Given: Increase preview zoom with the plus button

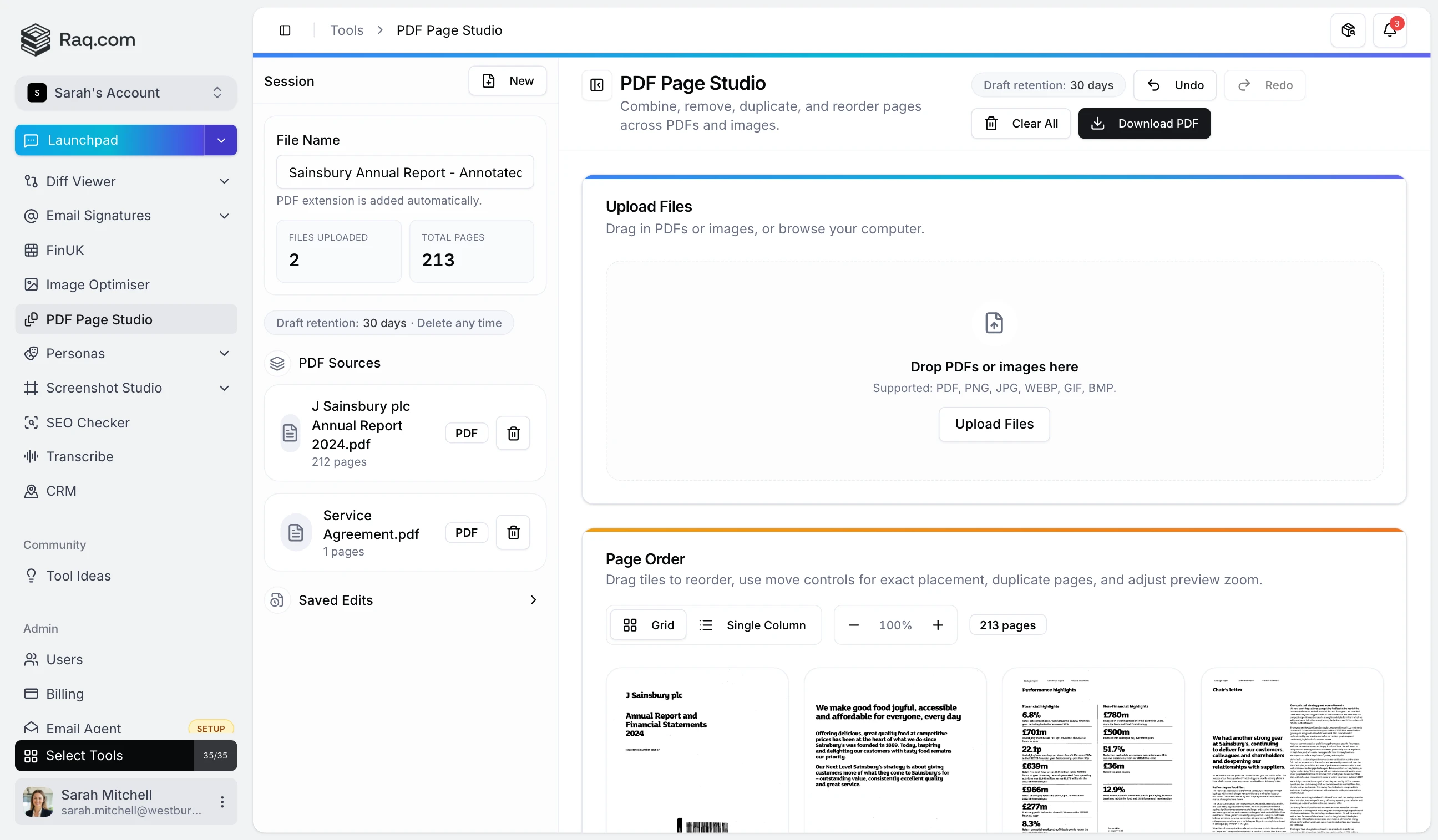Looking at the screenshot, I should tap(938, 624).
